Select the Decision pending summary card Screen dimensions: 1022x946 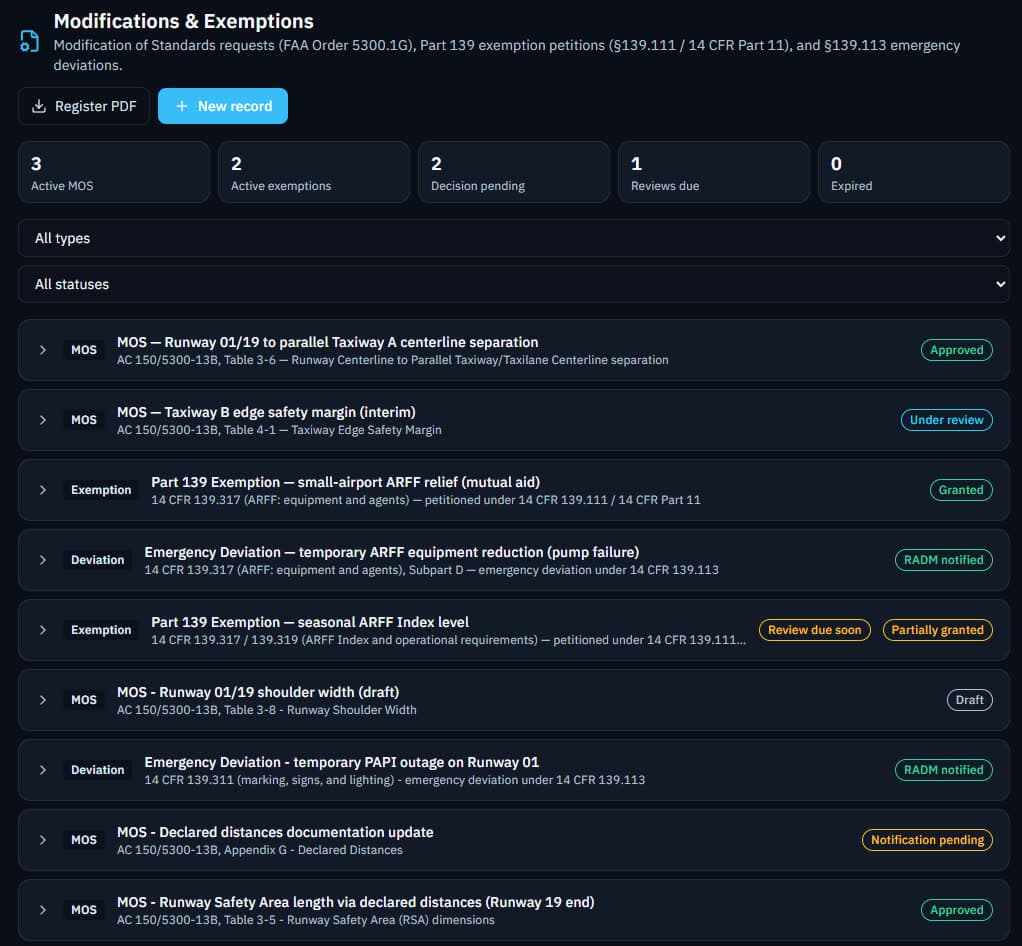[x=514, y=173]
